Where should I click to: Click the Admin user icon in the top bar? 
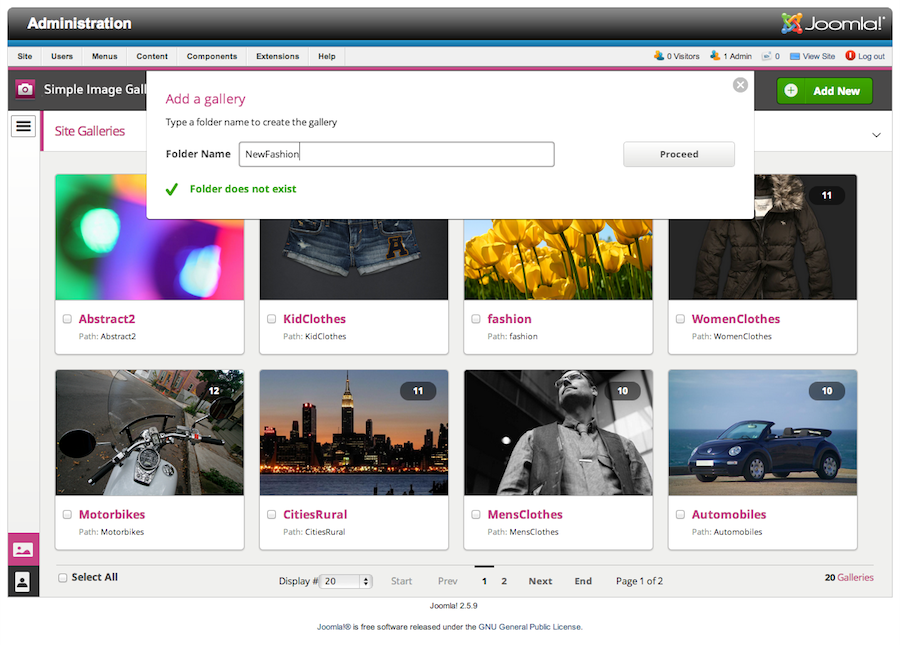(715, 56)
